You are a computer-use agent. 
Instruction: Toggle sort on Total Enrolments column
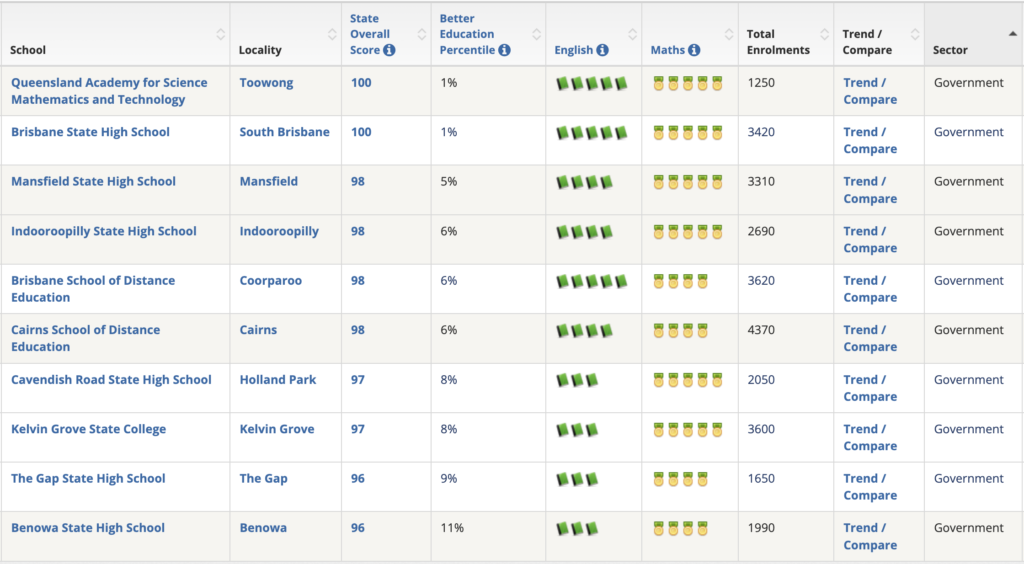click(x=824, y=35)
